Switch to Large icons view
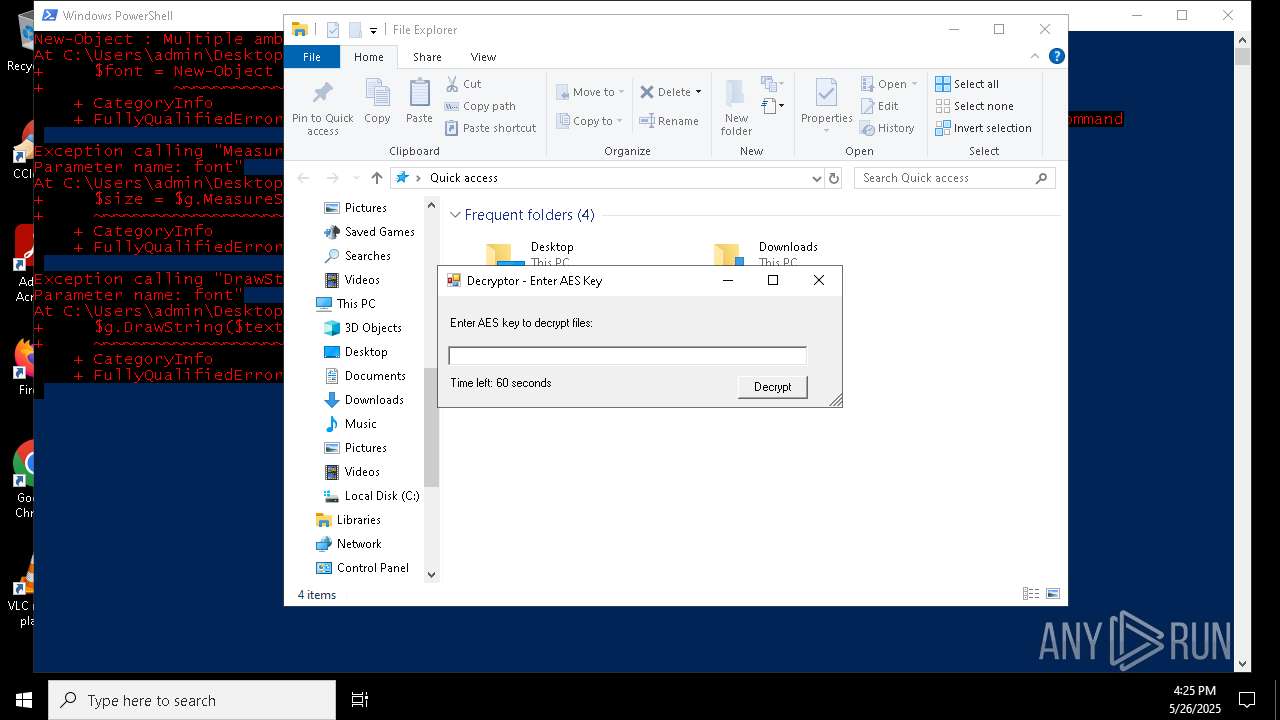The image size is (1280, 720). (x=1053, y=594)
